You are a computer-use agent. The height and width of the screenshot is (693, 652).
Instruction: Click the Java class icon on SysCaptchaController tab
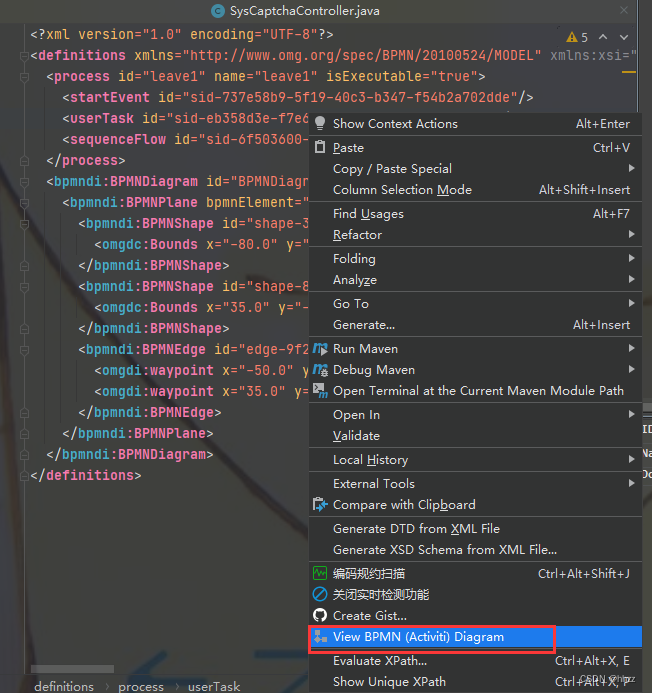217,11
